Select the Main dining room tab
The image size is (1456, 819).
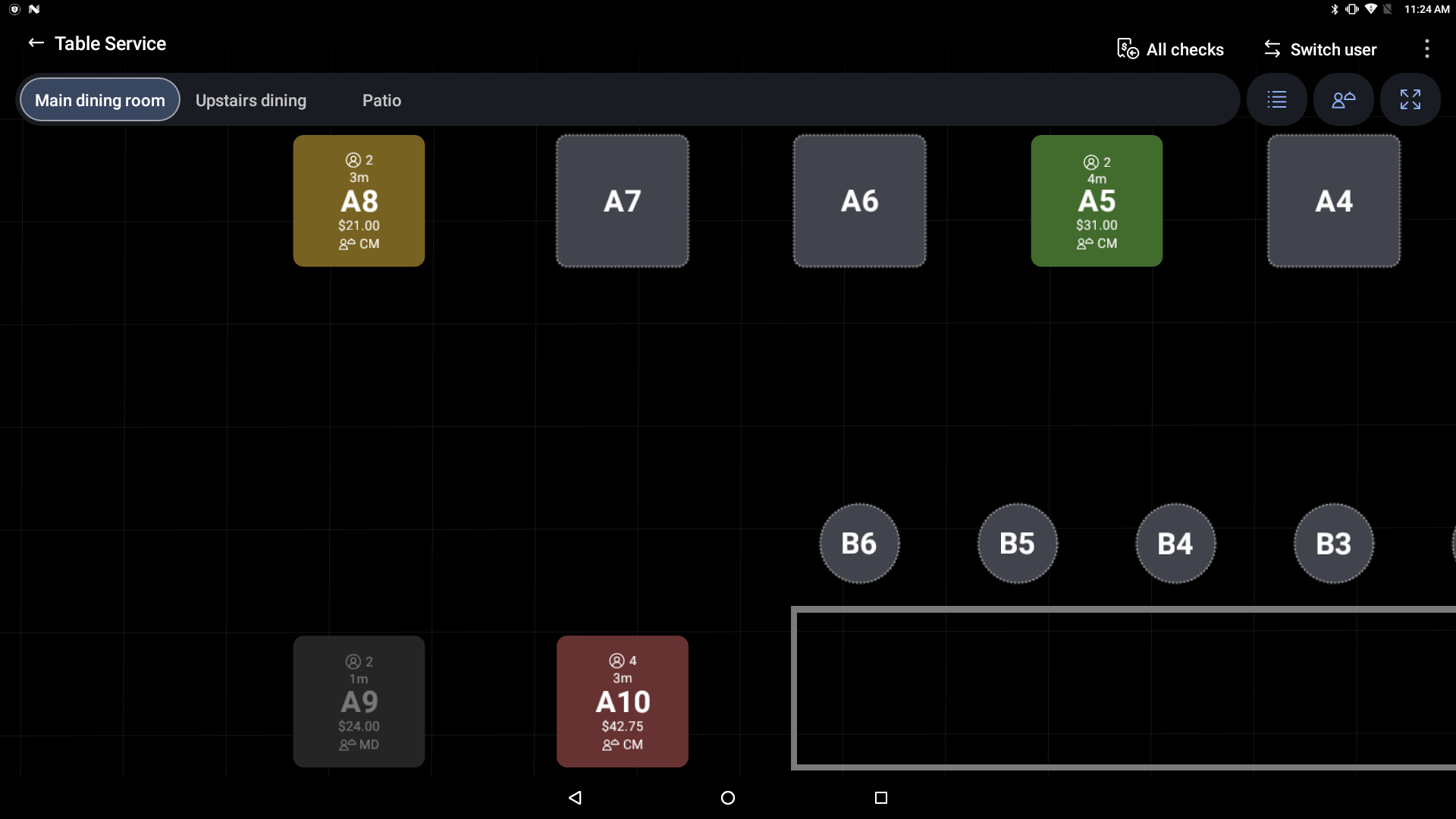pyautogui.click(x=99, y=99)
